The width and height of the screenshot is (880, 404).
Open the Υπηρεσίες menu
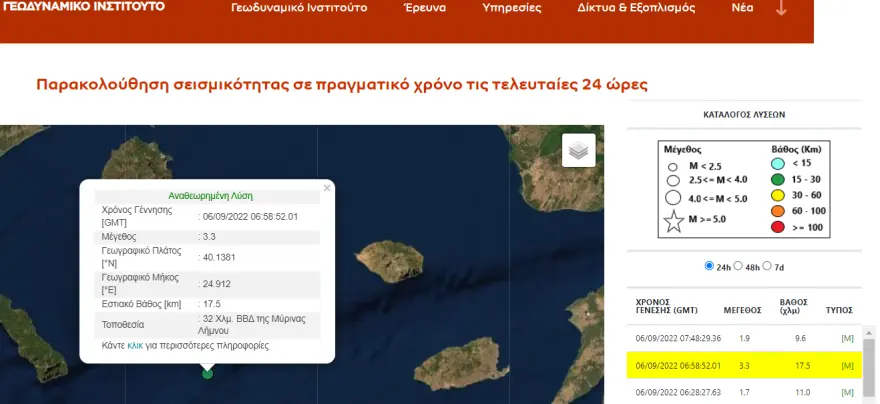coord(511,8)
